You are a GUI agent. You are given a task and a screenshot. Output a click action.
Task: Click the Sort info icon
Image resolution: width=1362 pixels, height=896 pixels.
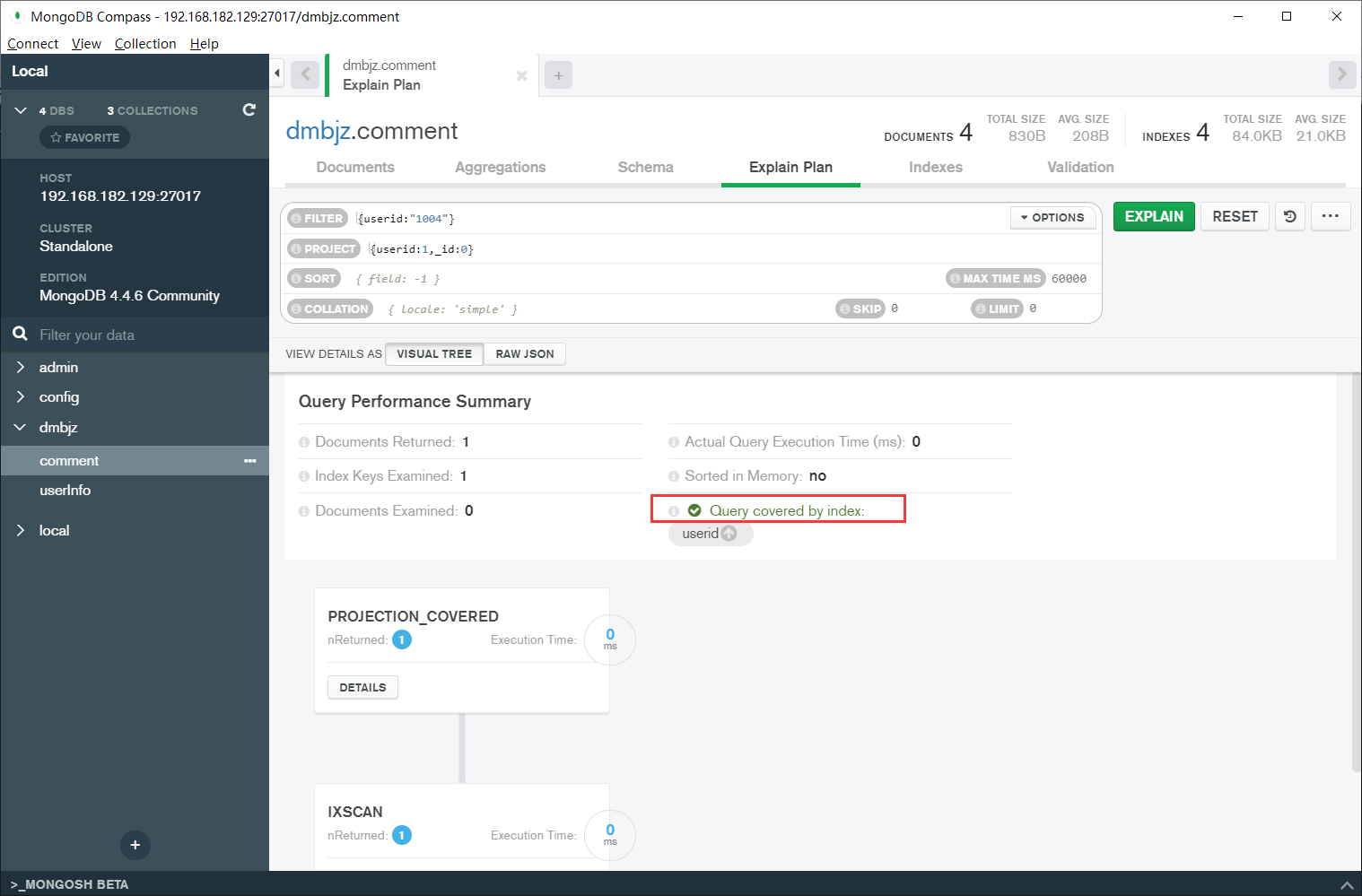(x=296, y=279)
